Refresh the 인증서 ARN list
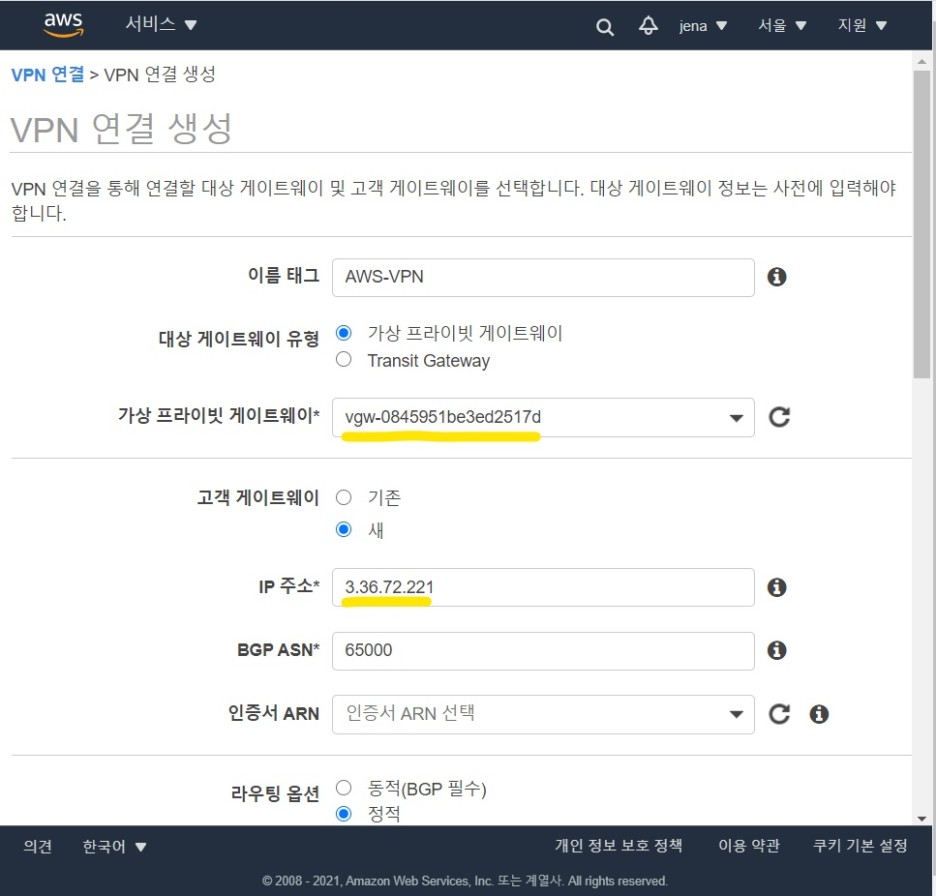This screenshot has width=936, height=896. [x=780, y=714]
